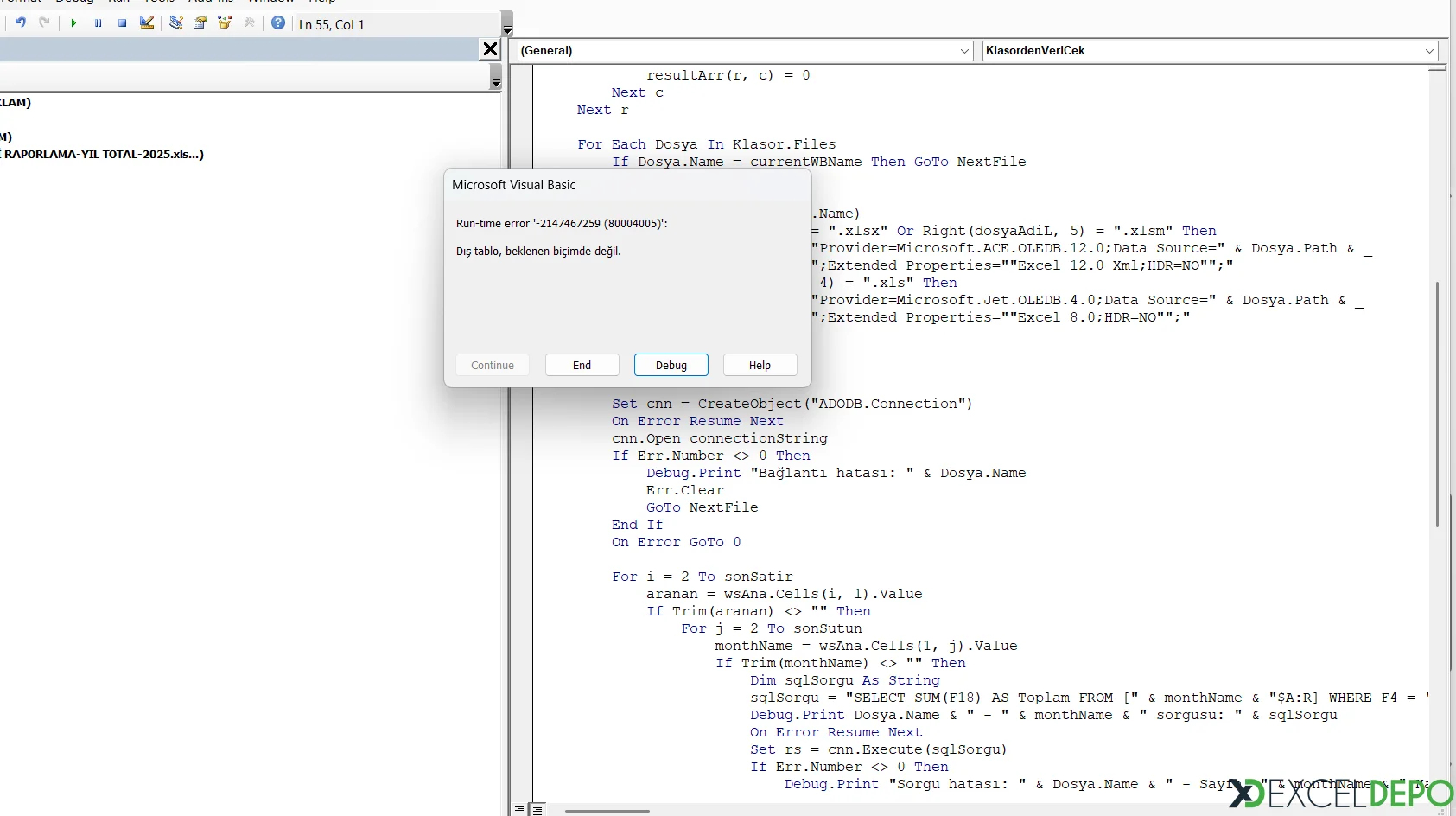Click the Microsoft.ACE.OLEDB.12.0 provider string line
The height and width of the screenshot is (816, 1456).
[1092, 248]
